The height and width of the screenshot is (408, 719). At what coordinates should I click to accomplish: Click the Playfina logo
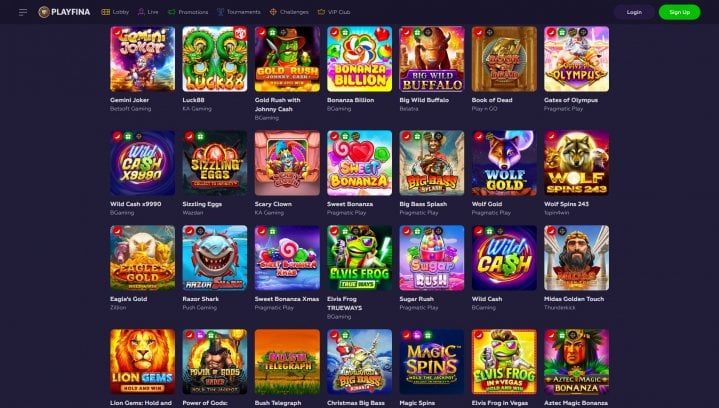tap(64, 12)
